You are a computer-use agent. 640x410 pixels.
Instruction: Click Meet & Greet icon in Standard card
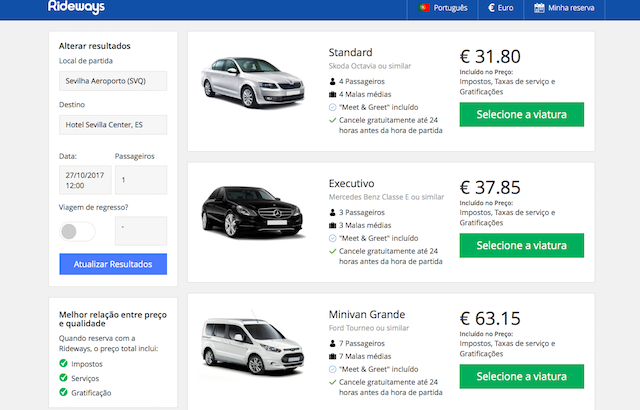[332, 107]
